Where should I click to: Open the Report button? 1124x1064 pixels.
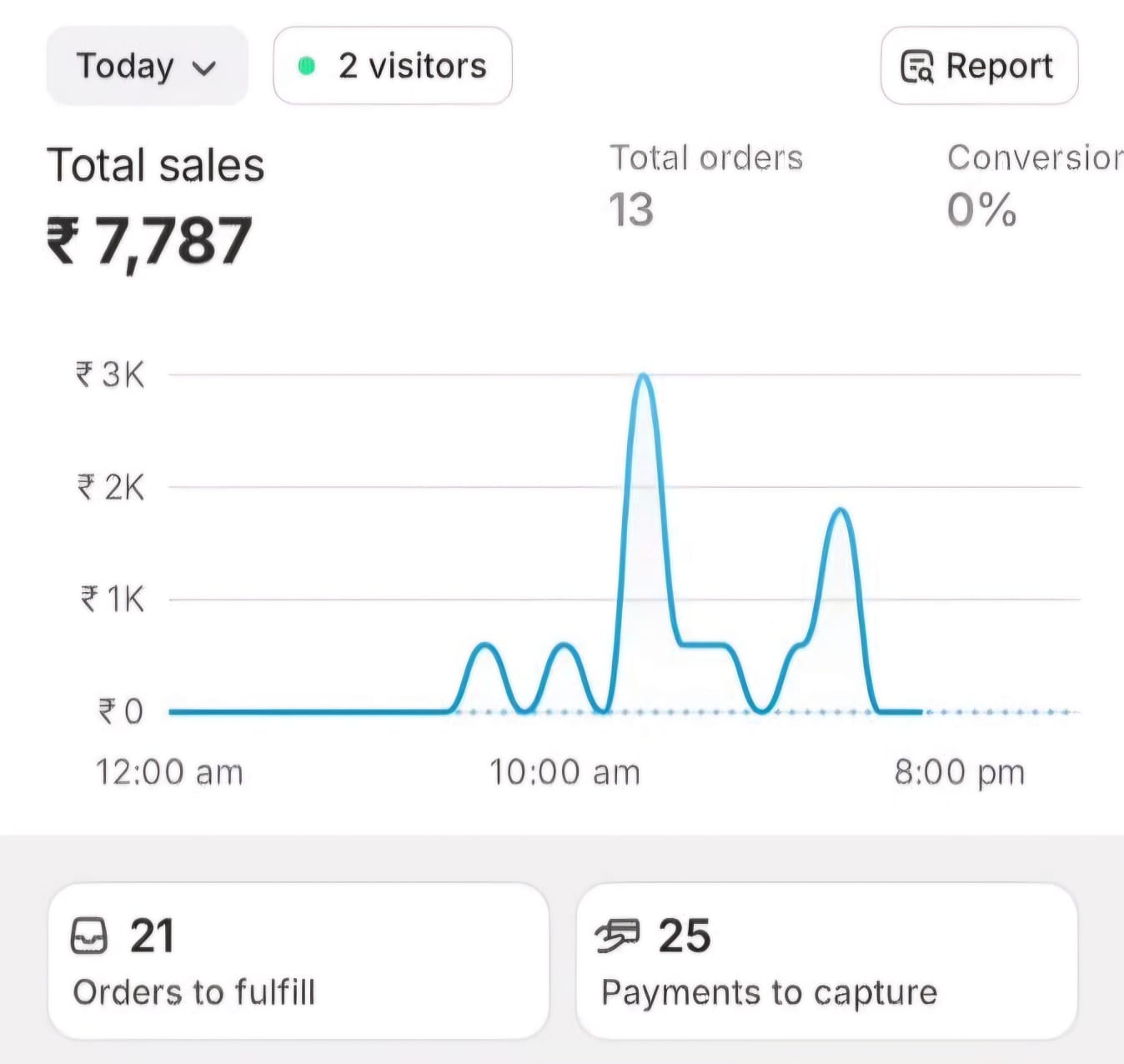point(979,66)
